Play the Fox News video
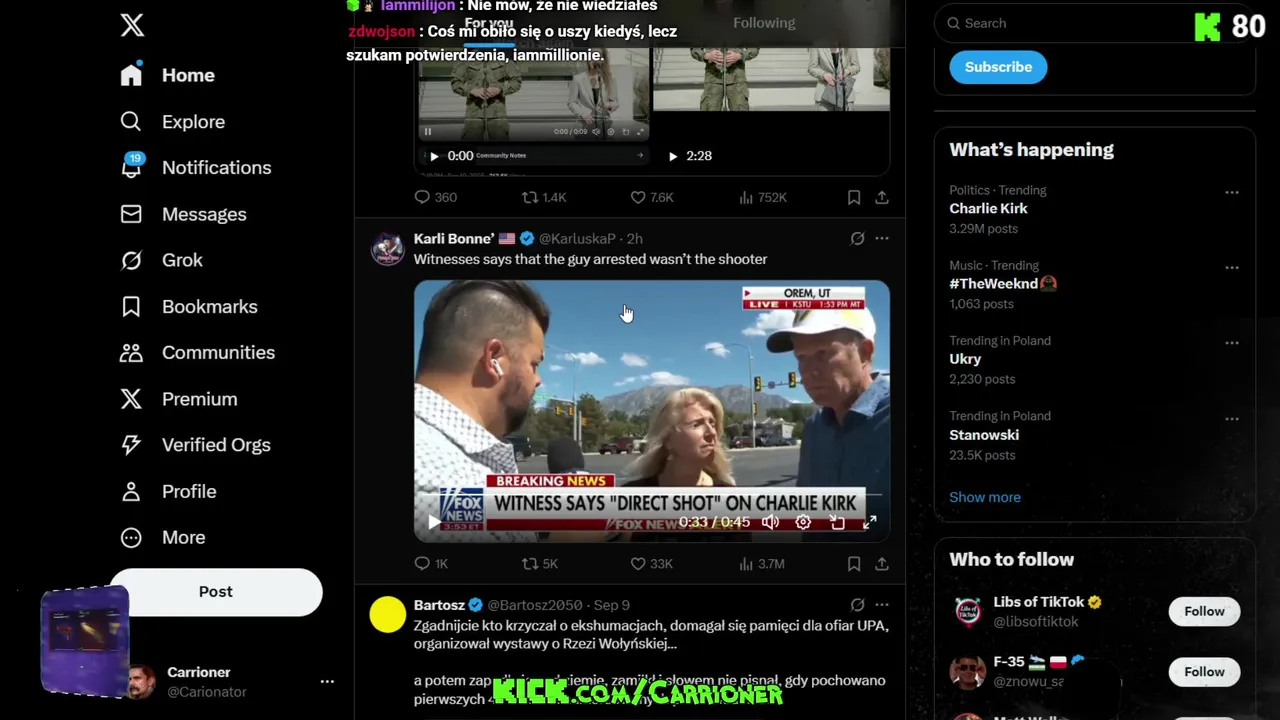Viewport: 1280px width, 720px height. coord(433,522)
